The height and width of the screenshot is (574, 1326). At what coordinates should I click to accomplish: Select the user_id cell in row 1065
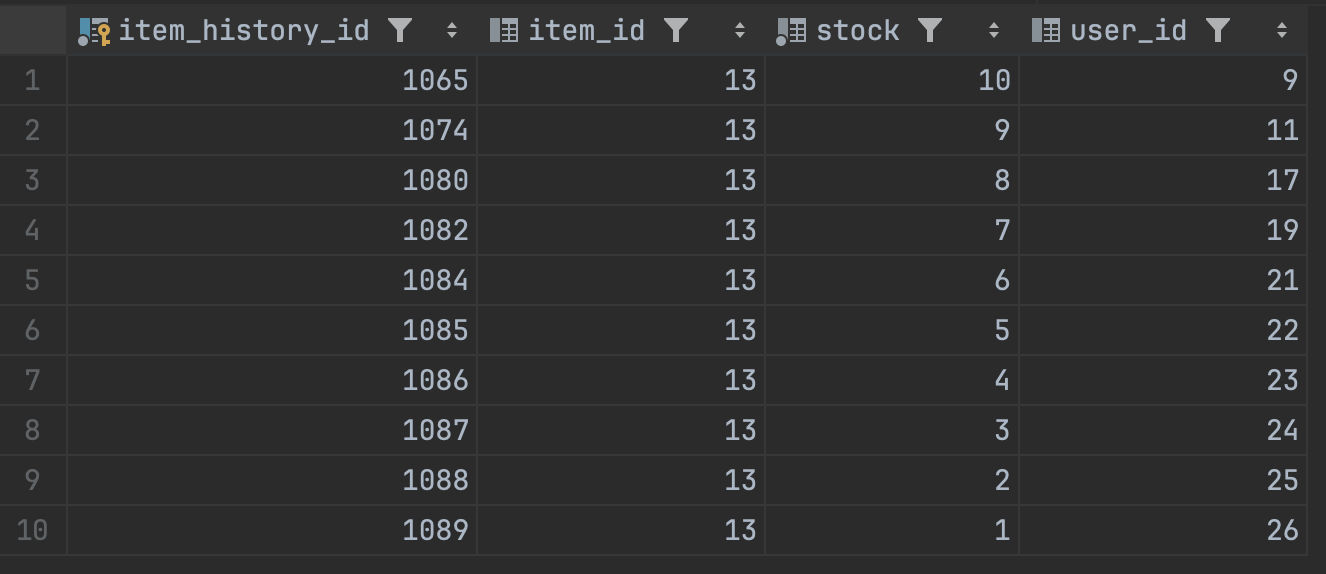(x=1163, y=80)
